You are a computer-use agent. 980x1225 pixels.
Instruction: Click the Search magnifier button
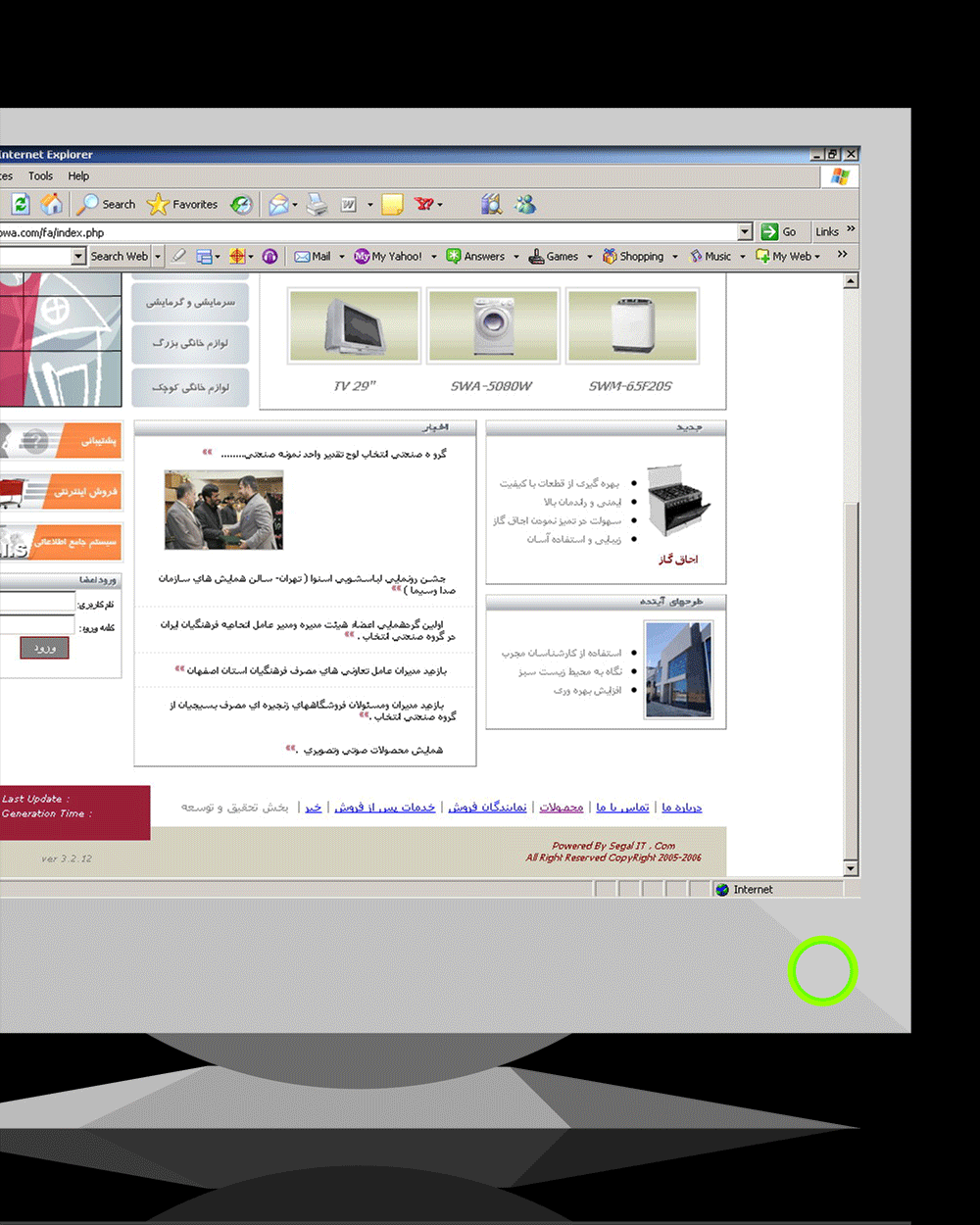pos(107,204)
